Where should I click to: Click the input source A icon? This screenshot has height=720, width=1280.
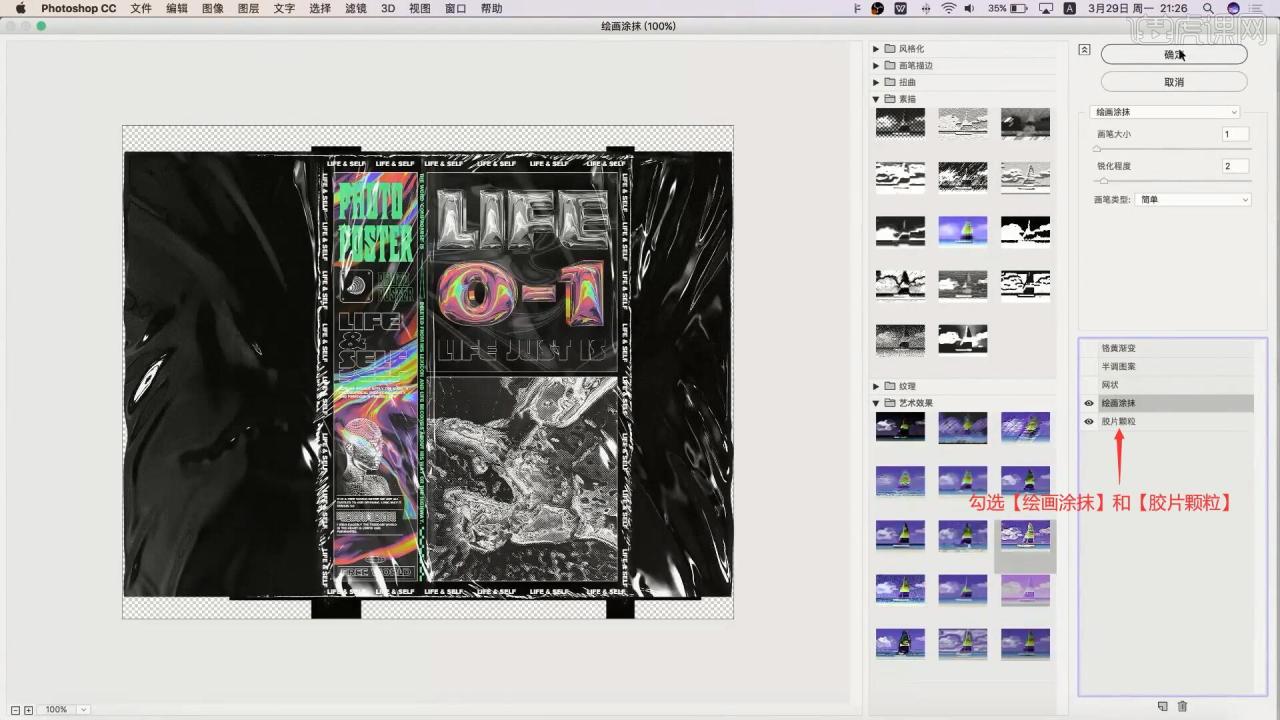[x=1069, y=8]
